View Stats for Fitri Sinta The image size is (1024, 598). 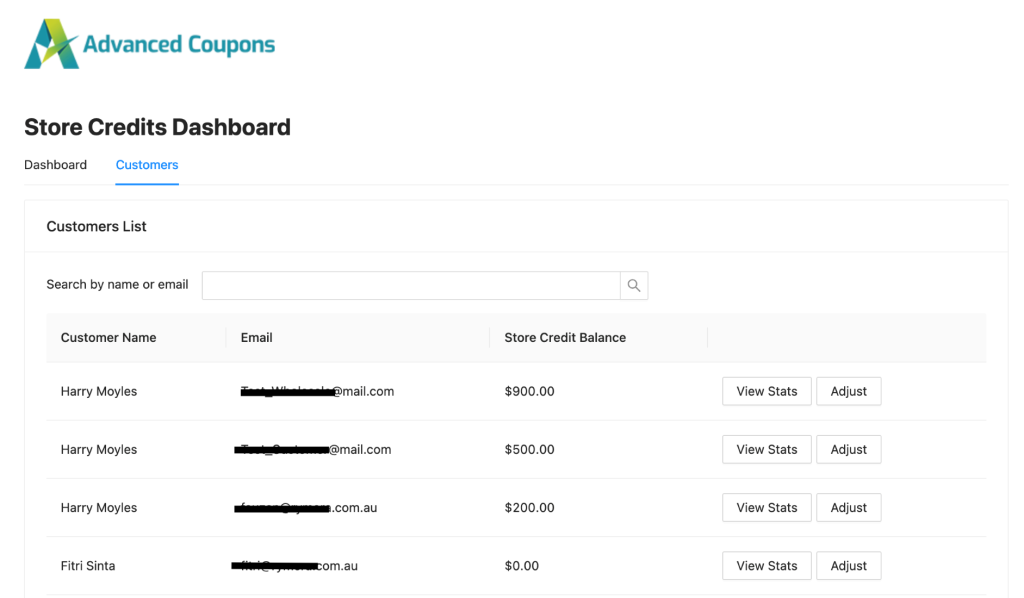click(767, 565)
